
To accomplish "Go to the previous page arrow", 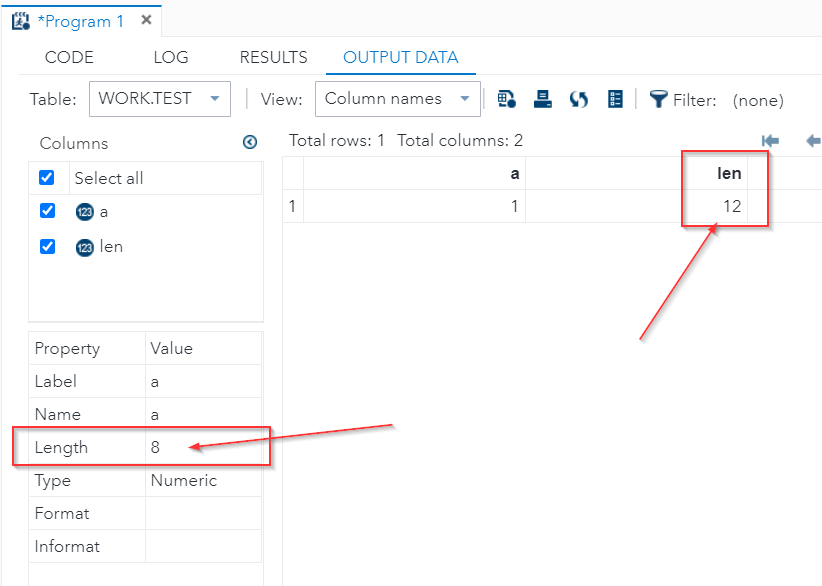I will tap(813, 141).
